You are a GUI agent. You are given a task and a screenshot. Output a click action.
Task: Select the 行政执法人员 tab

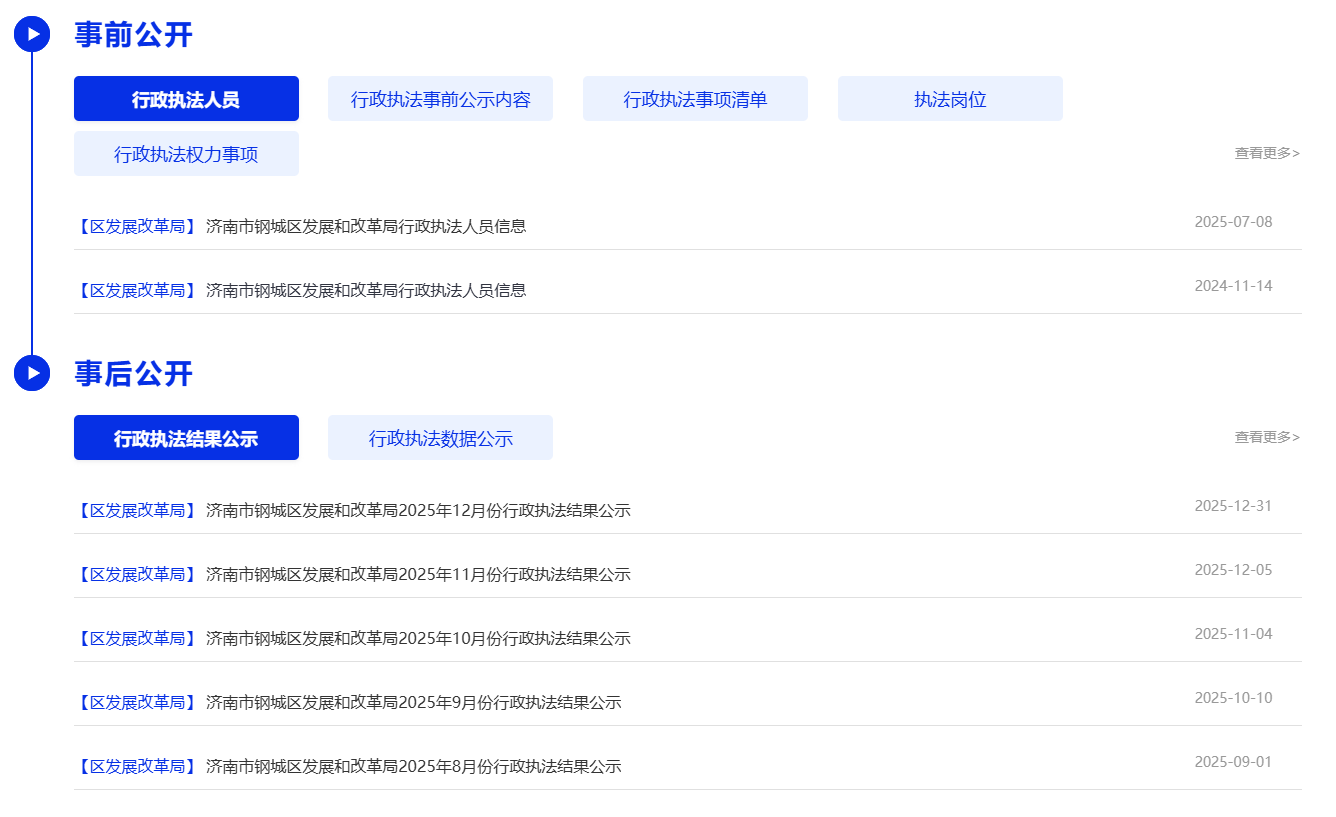pyautogui.click(x=186, y=99)
